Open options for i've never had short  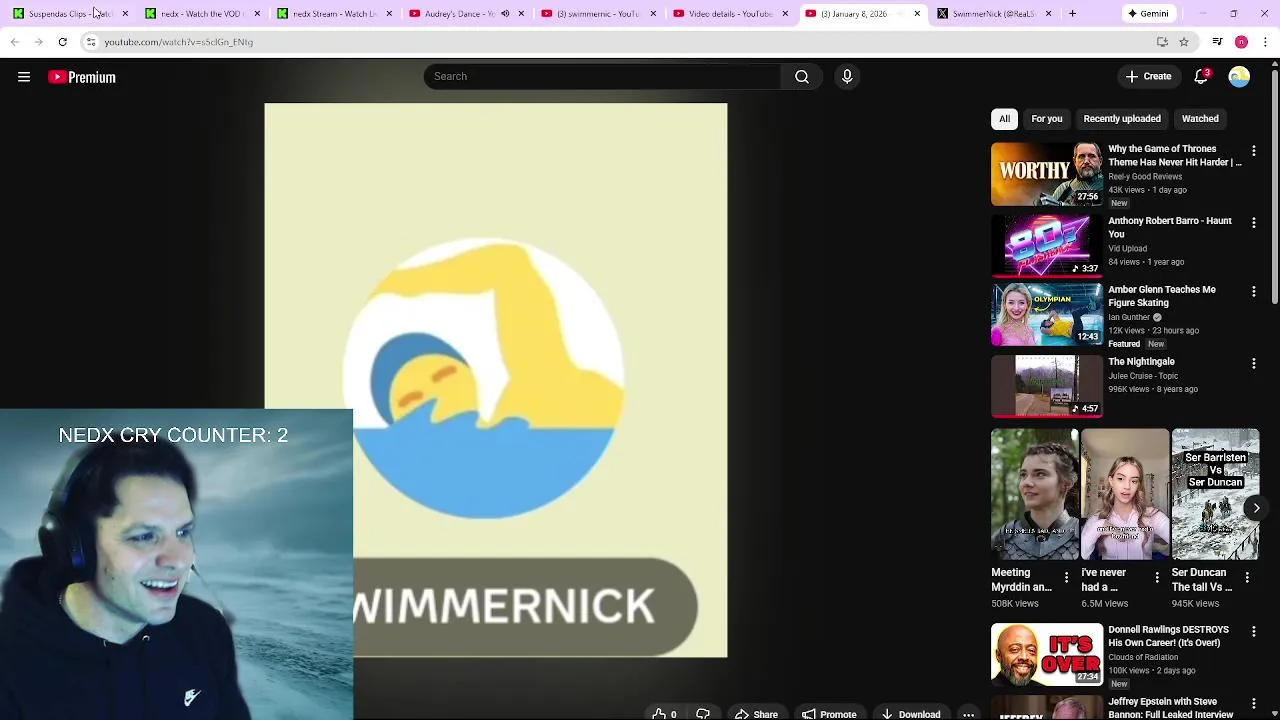(1157, 578)
